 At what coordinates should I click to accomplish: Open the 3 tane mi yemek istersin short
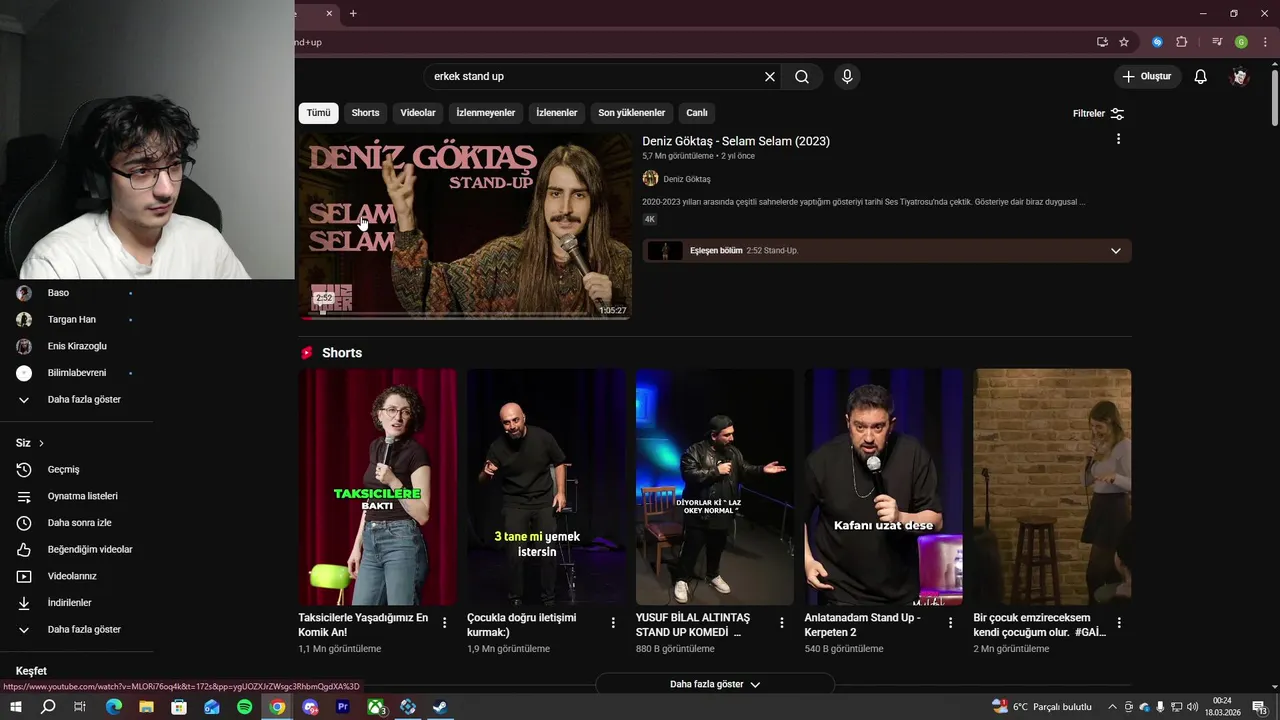(546, 487)
